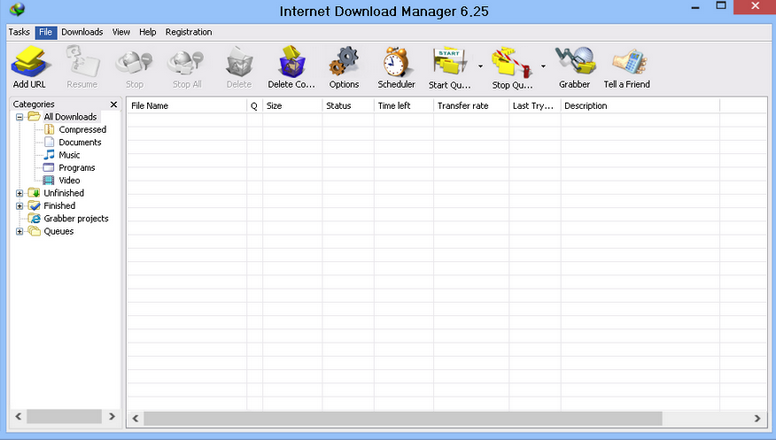The height and width of the screenshot is (440, 776).
Task: Click the Stop toolbar icon
Action: (134, 62)
